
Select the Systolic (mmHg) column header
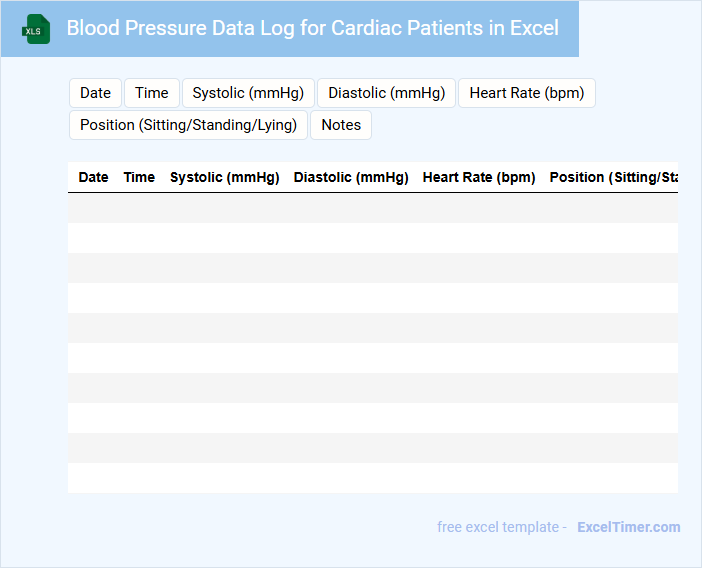click(225, 177)
